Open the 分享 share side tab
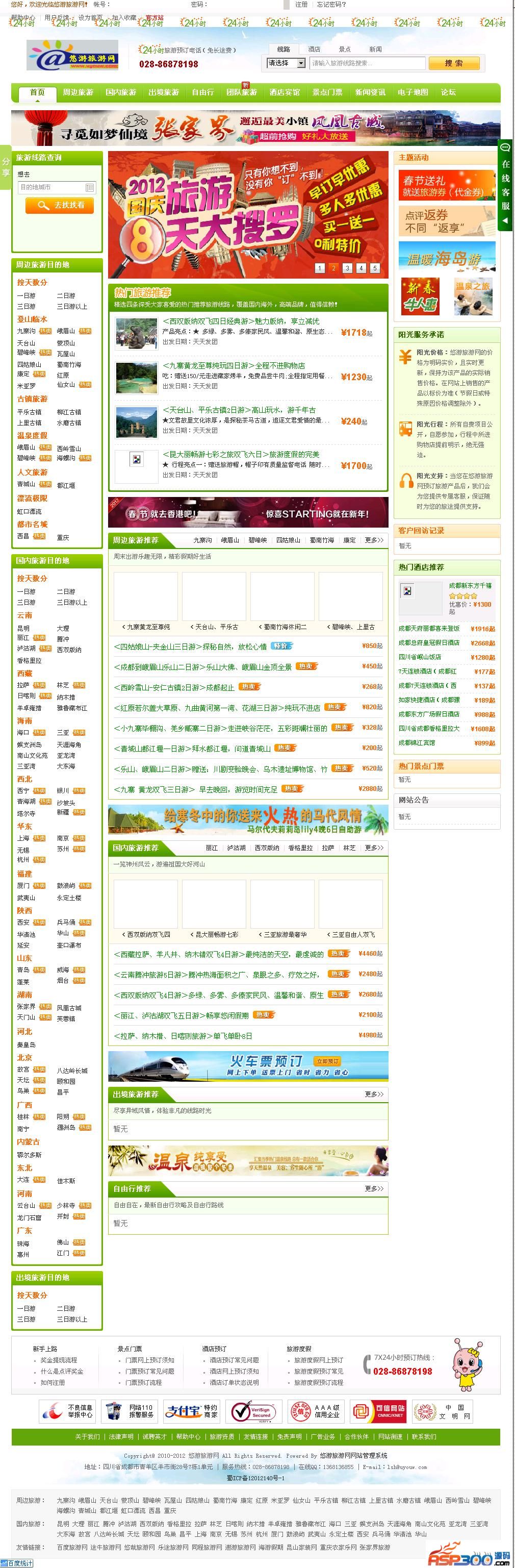Viewport: 515px width, 1568px height. (x=6, y=167)
